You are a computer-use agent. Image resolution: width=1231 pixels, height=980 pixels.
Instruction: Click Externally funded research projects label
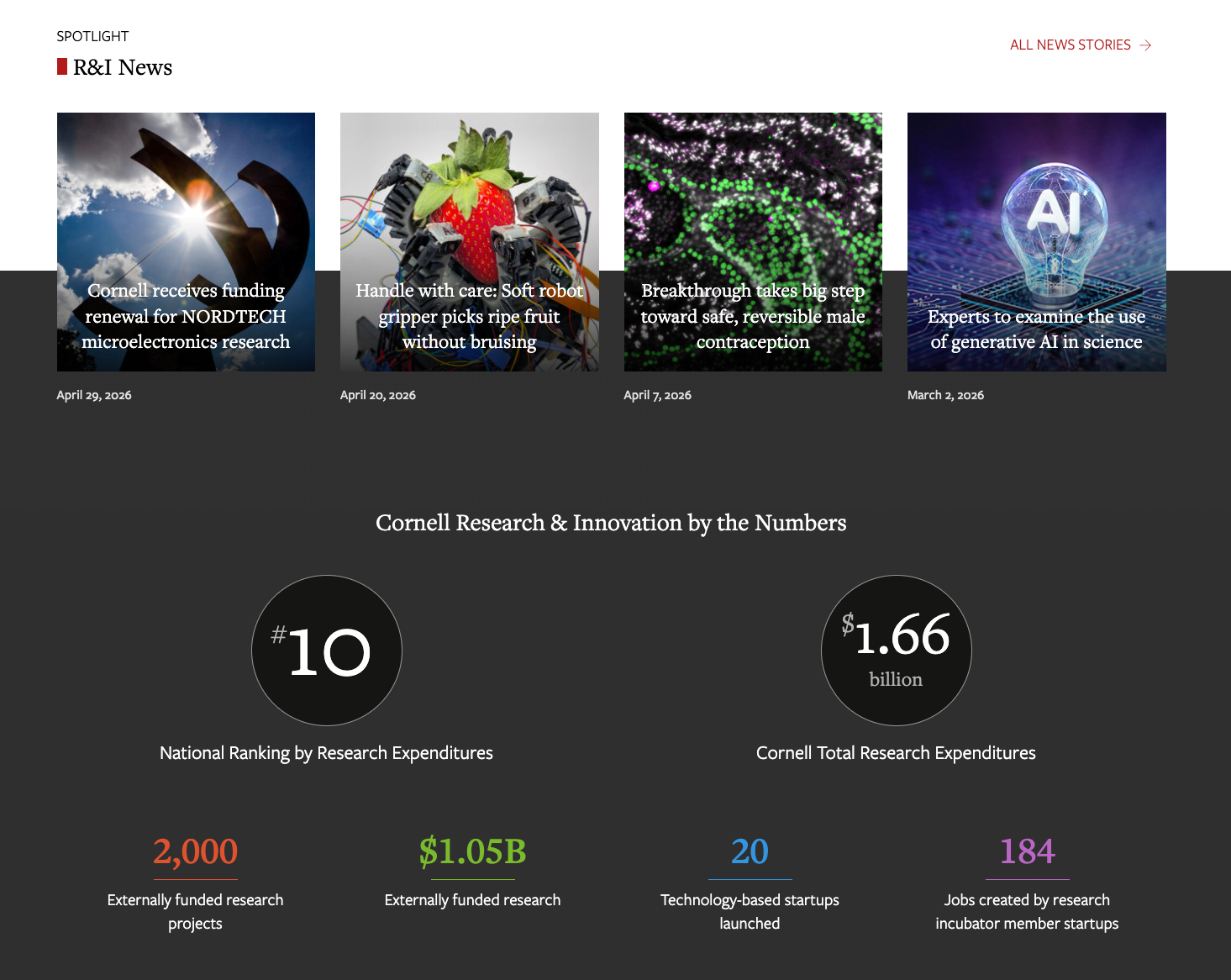(195, 912)
